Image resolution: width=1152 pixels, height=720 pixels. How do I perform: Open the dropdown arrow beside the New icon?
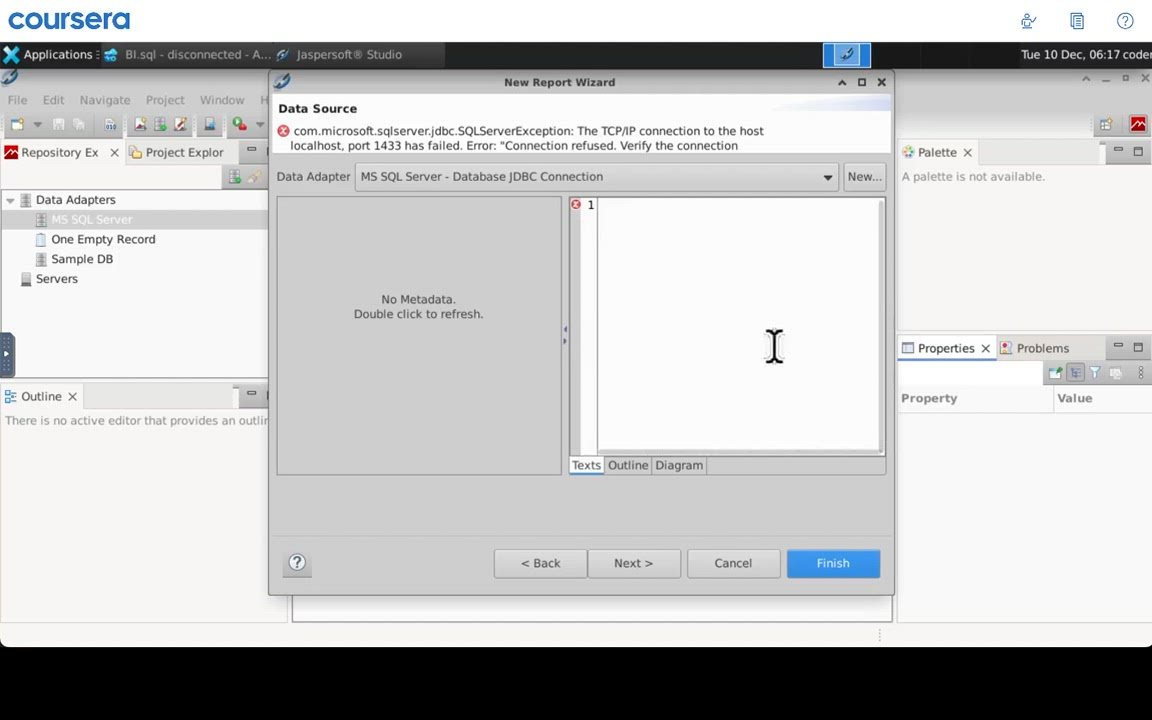[37, 124]
